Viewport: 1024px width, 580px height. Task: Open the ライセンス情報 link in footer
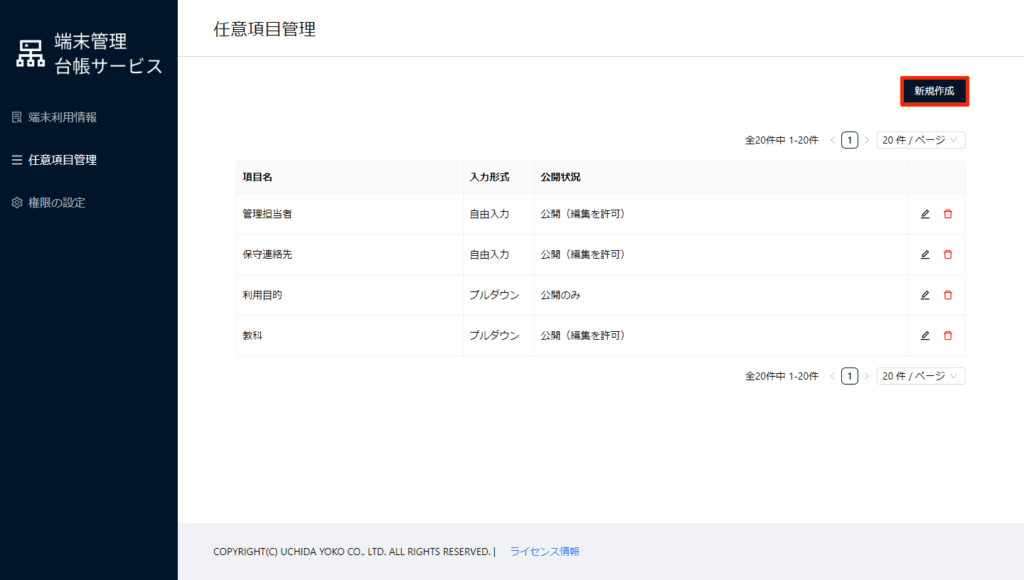(544, 551)
